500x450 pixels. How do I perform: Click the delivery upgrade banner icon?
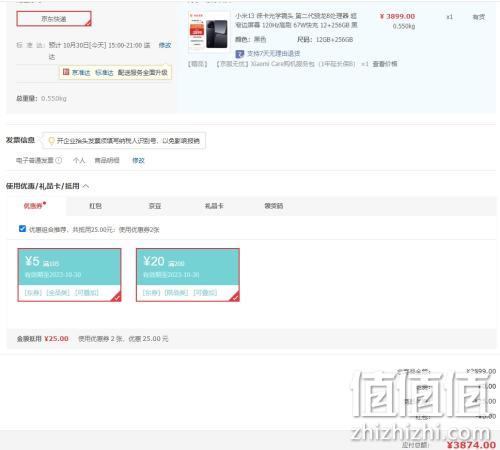click(66, 72)
